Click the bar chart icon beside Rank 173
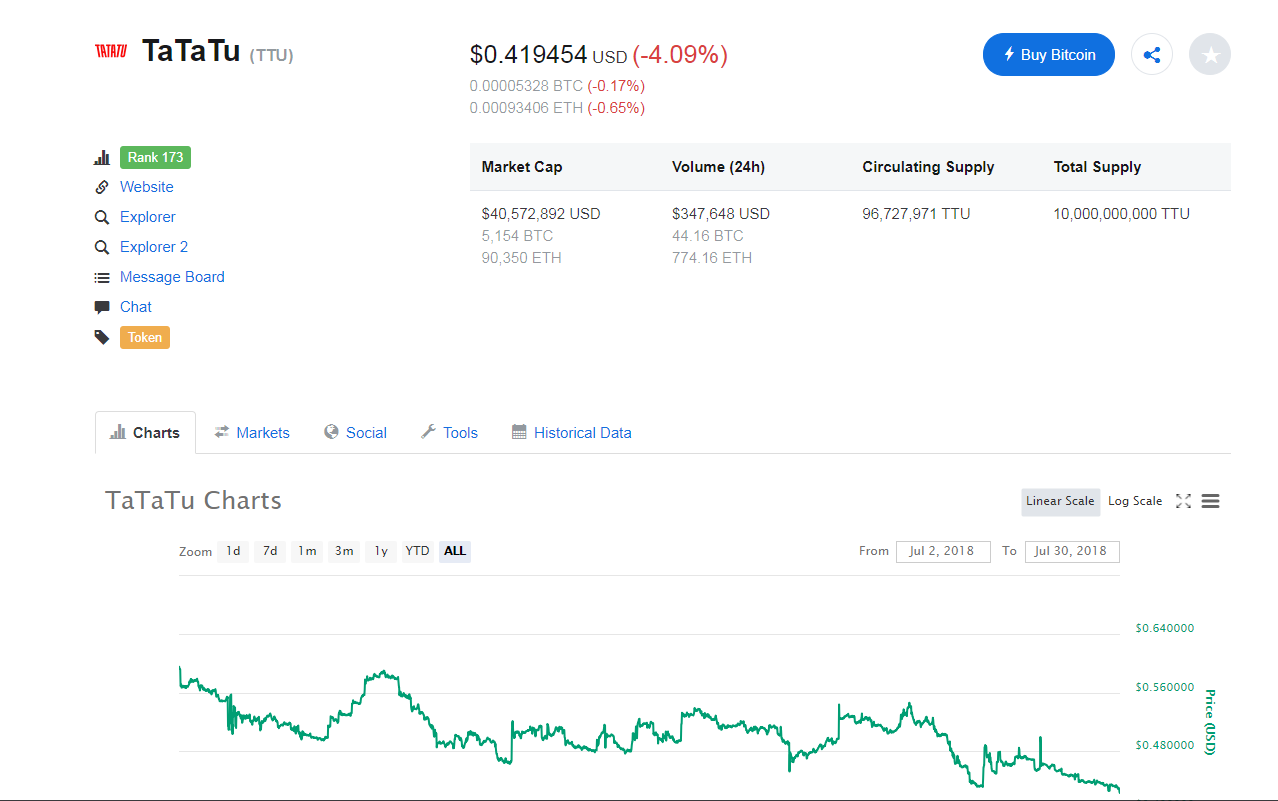Image resolution: width=1278 pixels, height=801 pixels. [x=102, y=158]
